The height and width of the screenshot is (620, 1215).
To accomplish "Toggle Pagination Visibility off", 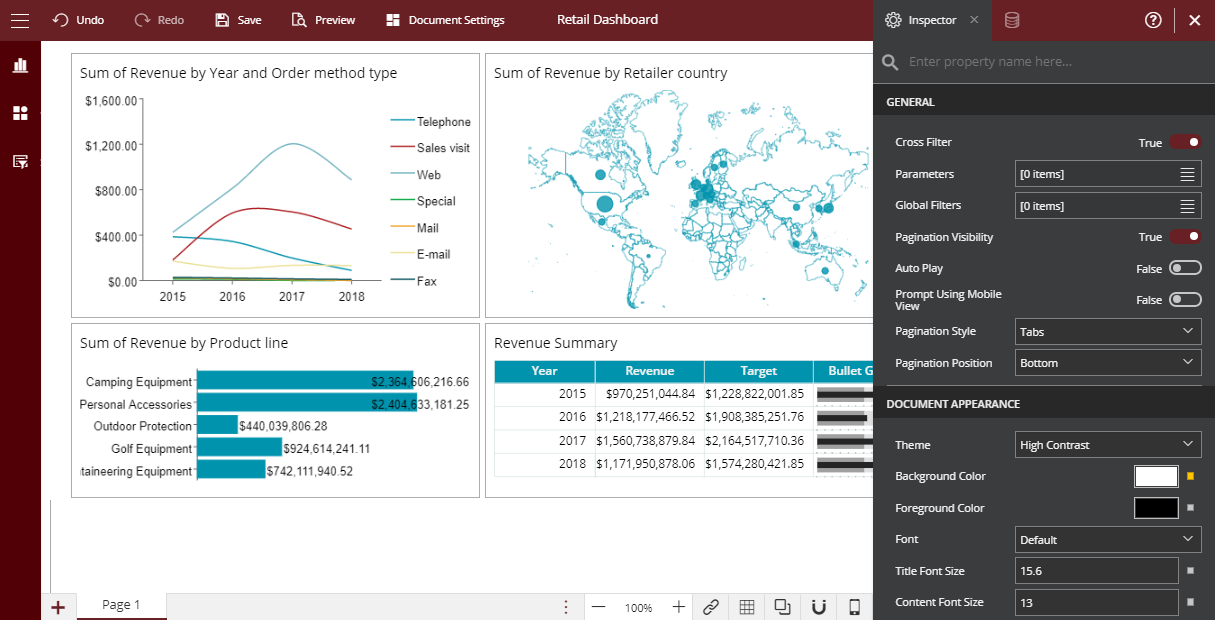I will click(x=1185, y=237).
